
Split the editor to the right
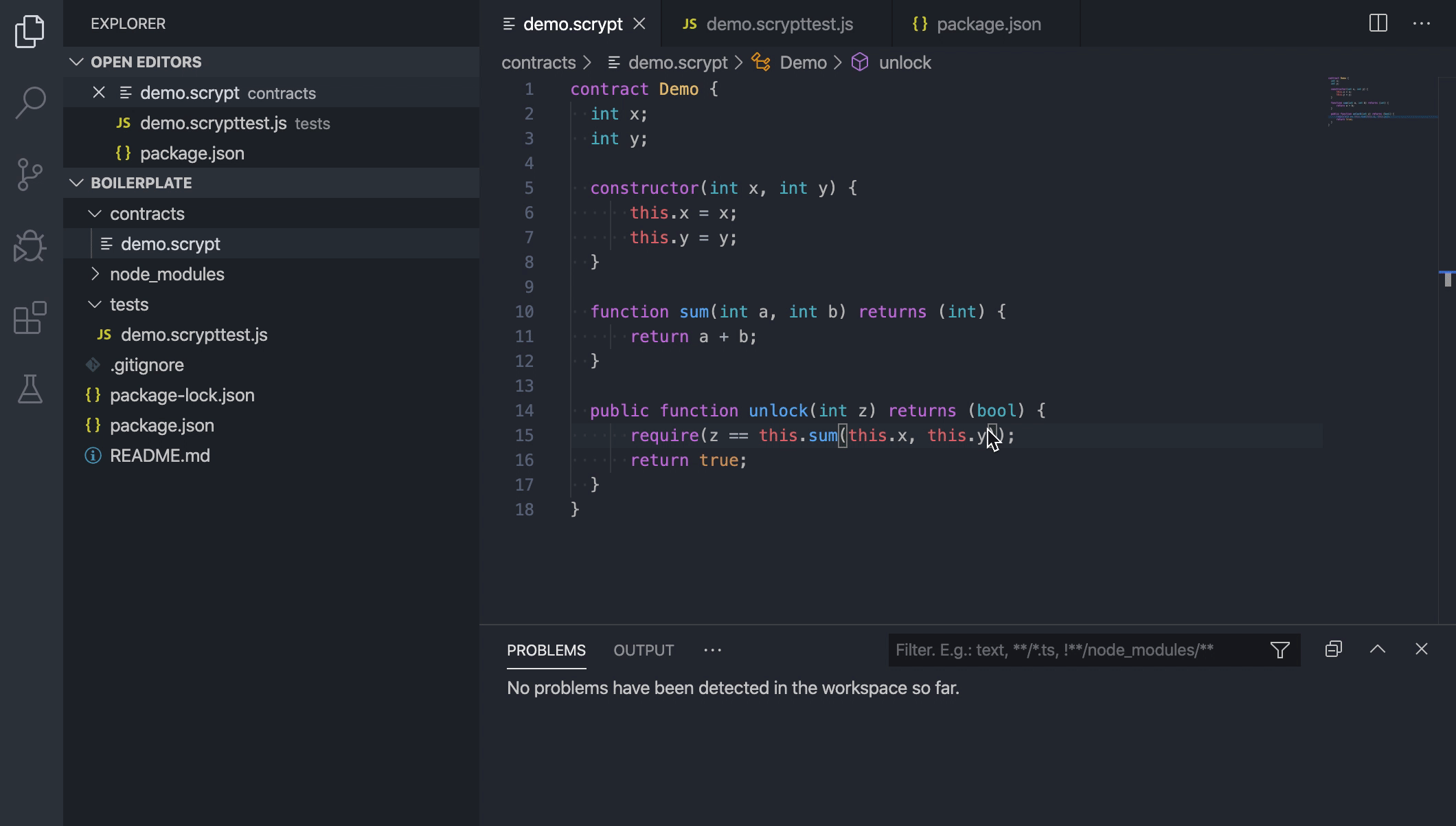pos(1378,23)
